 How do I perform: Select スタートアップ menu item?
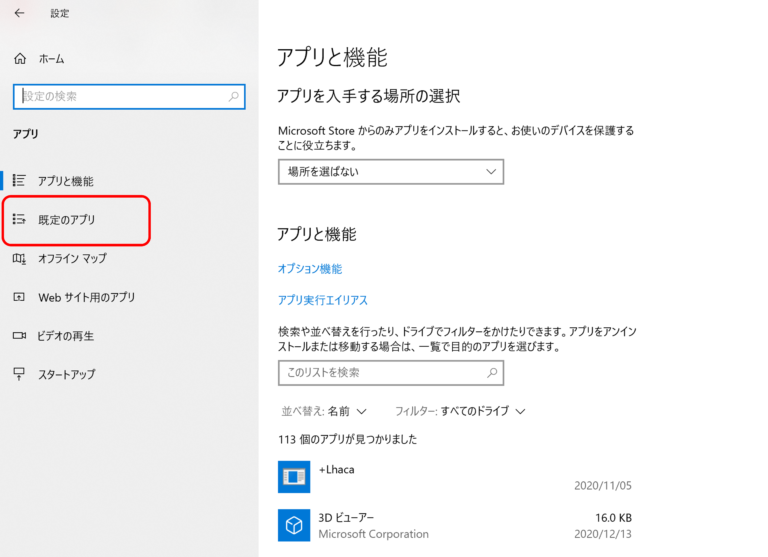click(x=67, y=374)
